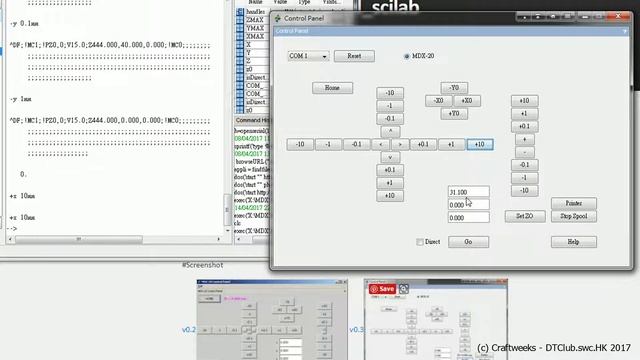Click the Scilab console prompt line (-->)
This screenshot has width=640, height=360.
pos(12,229)
